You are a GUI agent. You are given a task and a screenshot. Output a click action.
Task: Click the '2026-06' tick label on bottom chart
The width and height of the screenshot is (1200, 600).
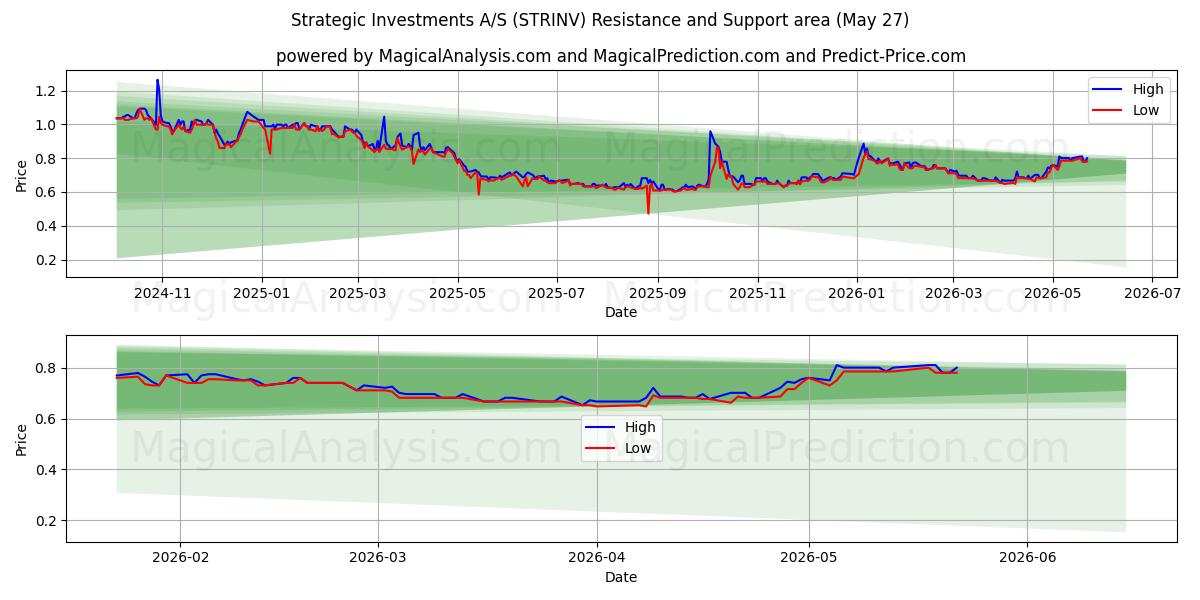click(1028, 558)
